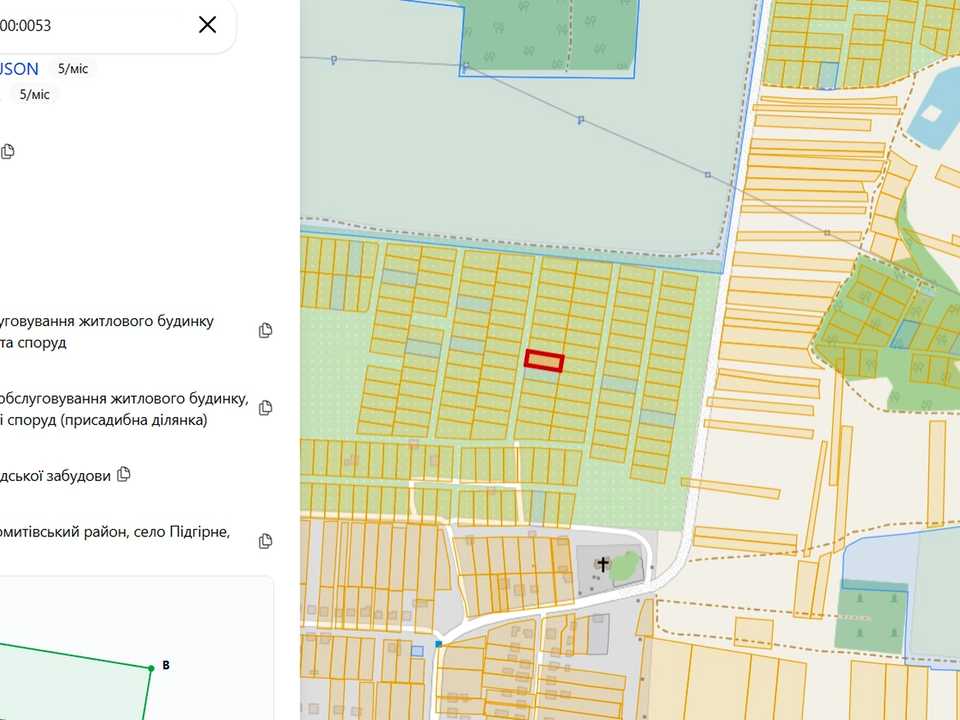Select vertex B on the parcel sketch
The width and height of the screenshot is (960, 720).
pos(151,668)
